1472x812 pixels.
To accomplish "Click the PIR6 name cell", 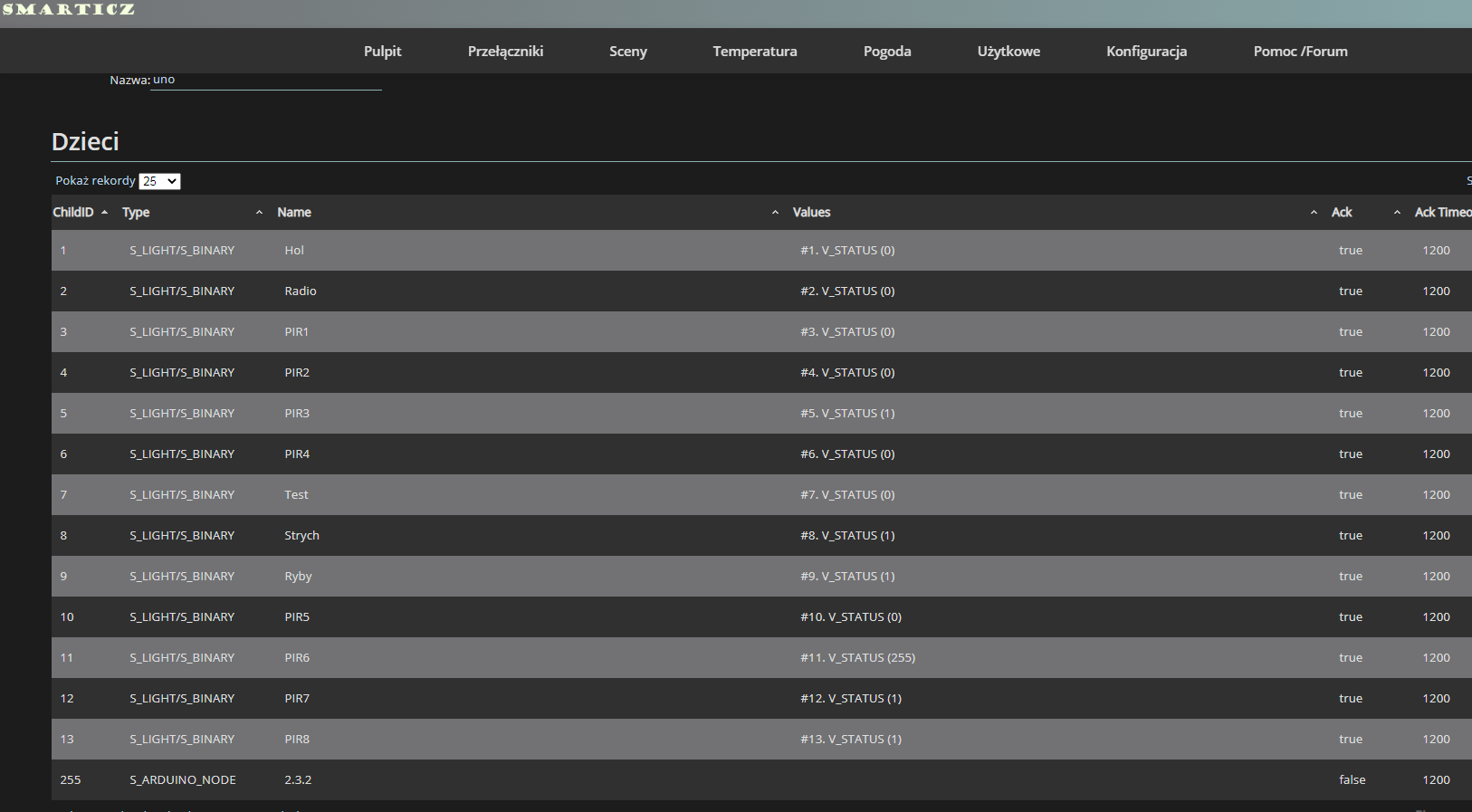I will click(297, 657).
